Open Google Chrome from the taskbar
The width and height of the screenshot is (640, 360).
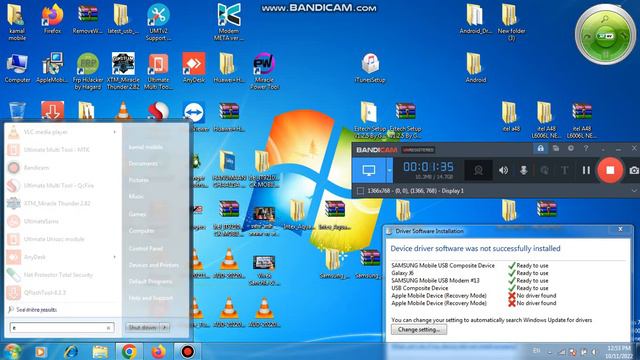coord(129,351)
